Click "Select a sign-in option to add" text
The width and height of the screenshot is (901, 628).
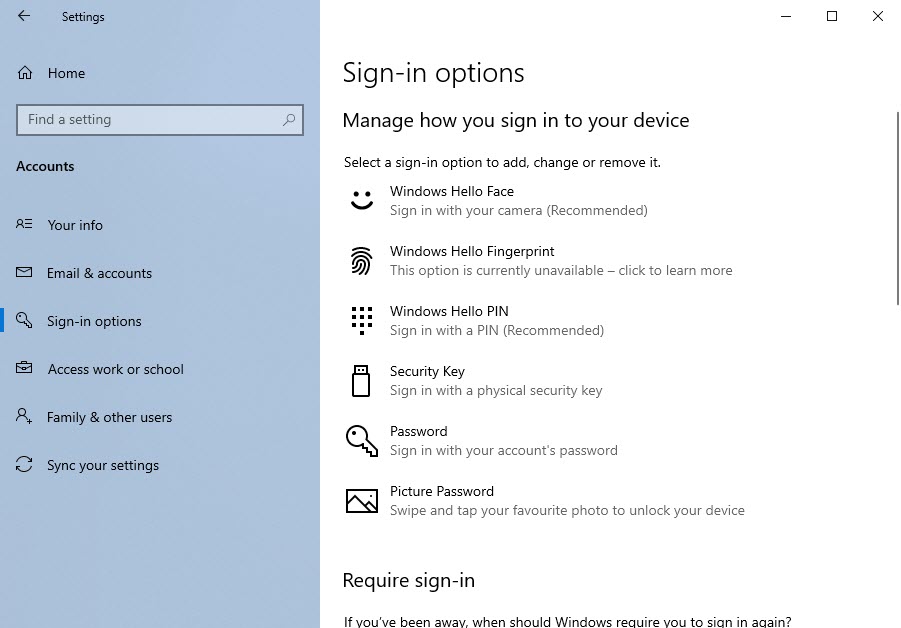pos(434,163)
